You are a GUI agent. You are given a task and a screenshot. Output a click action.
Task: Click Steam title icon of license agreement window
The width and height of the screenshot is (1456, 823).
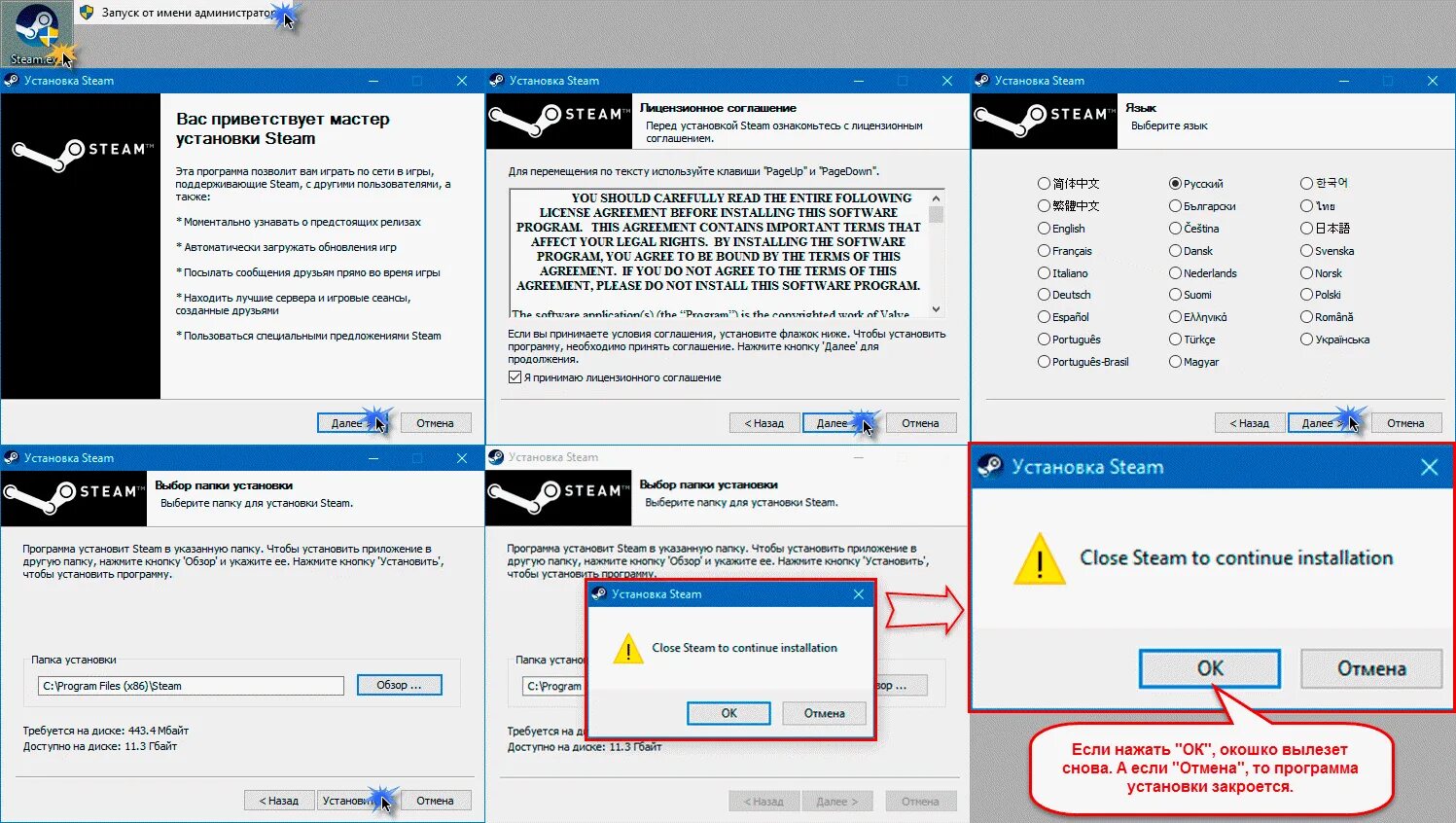pos(497,81)
